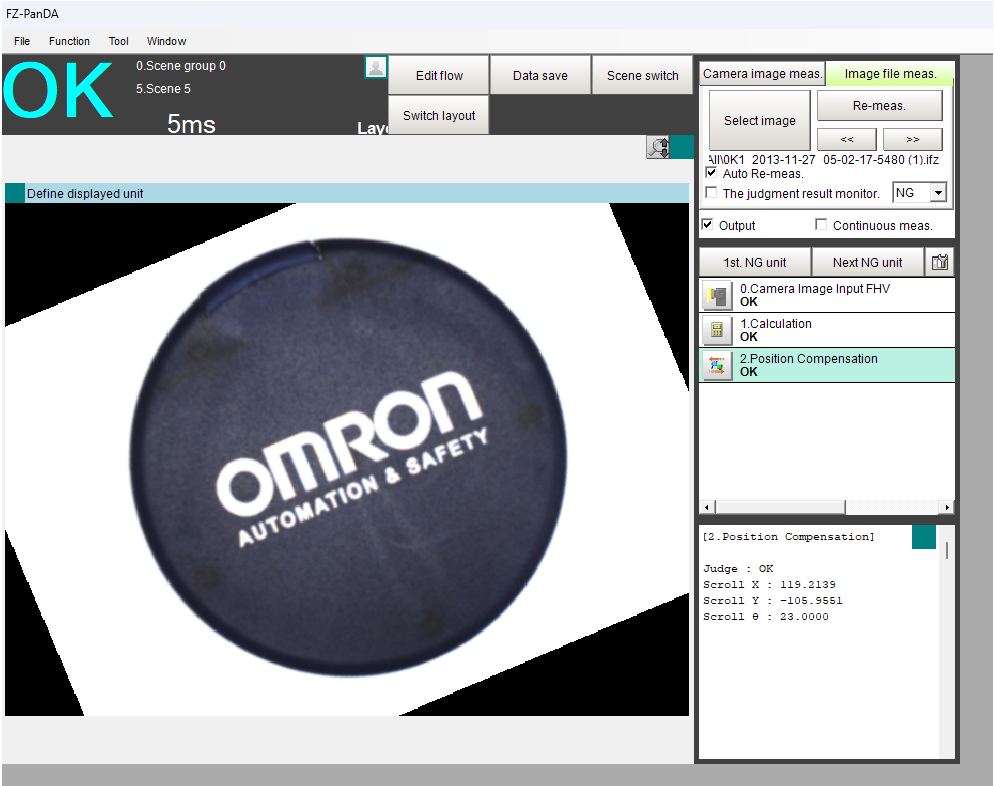Image resolution: width=995 pixels, height=786 pixels.
Task: Click Scroll X : 119.2139 value
Action: [769, 584]
